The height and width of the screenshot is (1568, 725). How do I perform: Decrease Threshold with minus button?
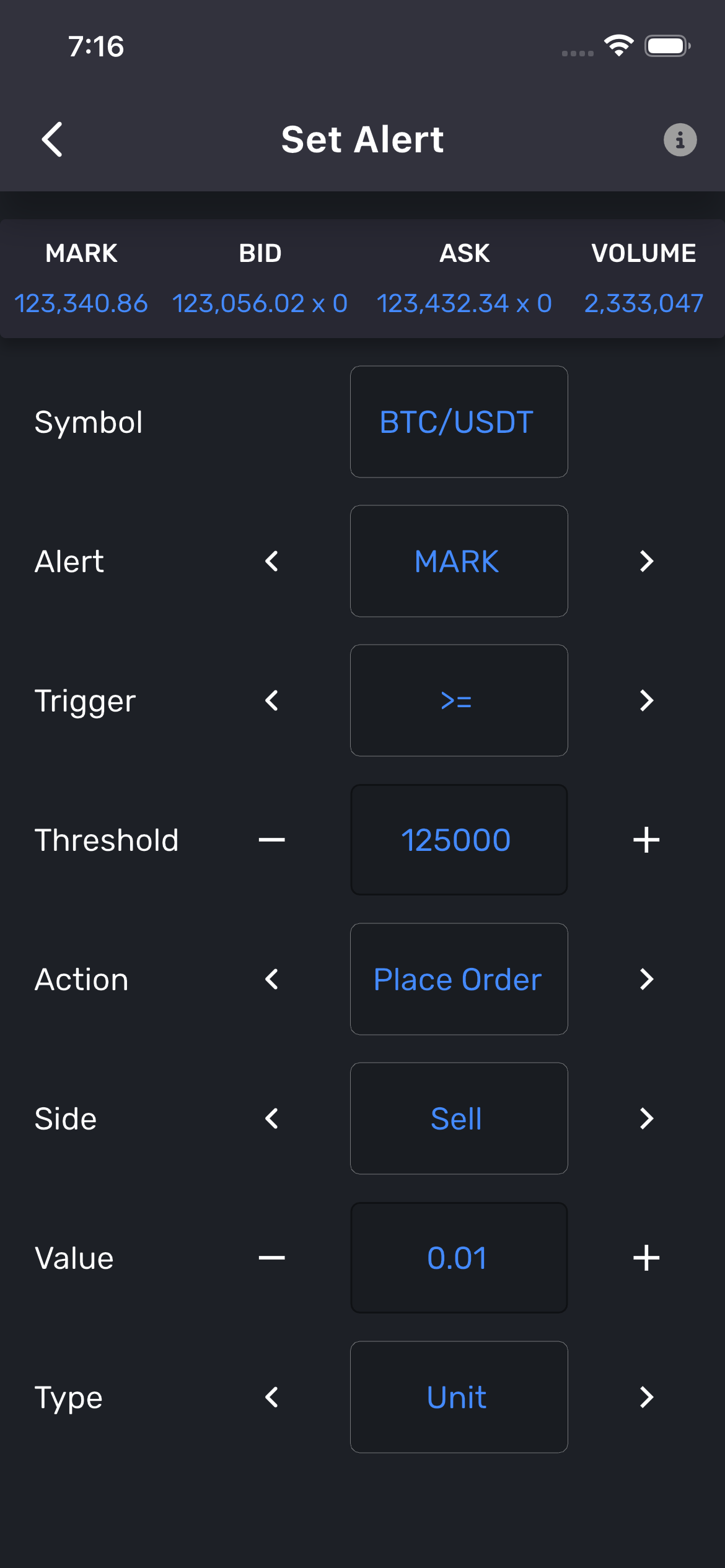[x=271, y=840]
